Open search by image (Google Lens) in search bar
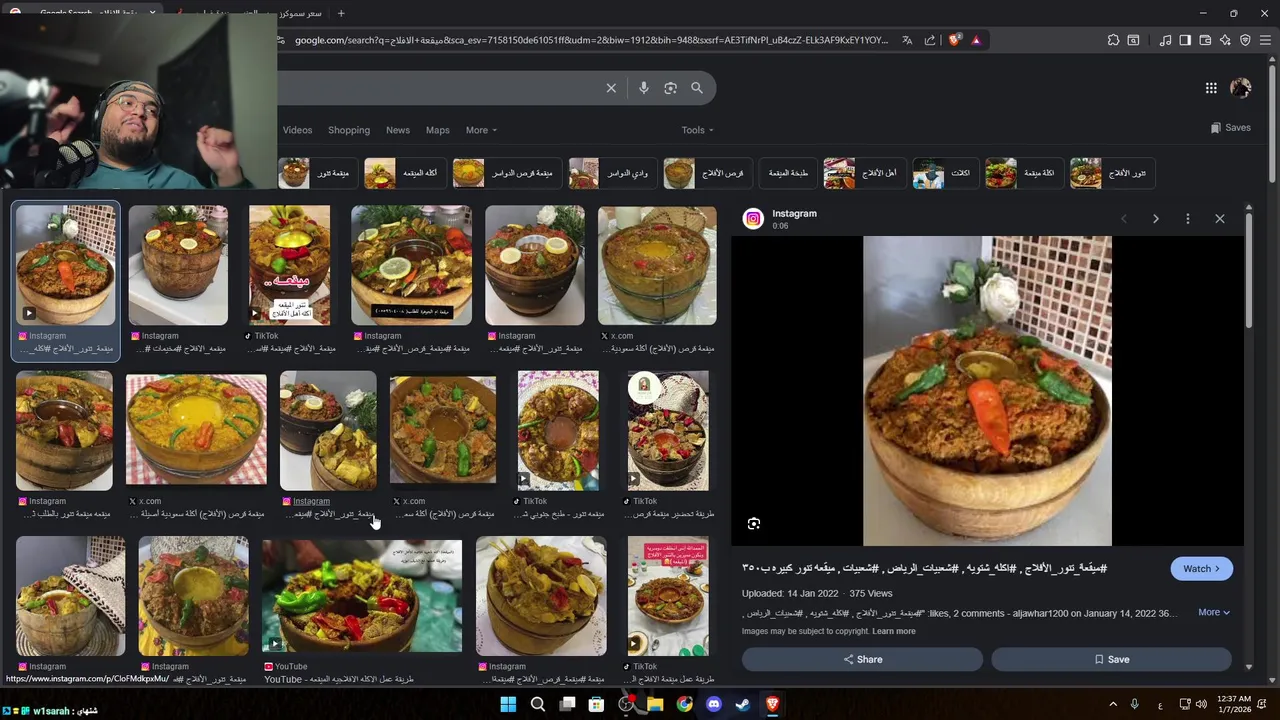1280x720 pixels. (670, 88)
